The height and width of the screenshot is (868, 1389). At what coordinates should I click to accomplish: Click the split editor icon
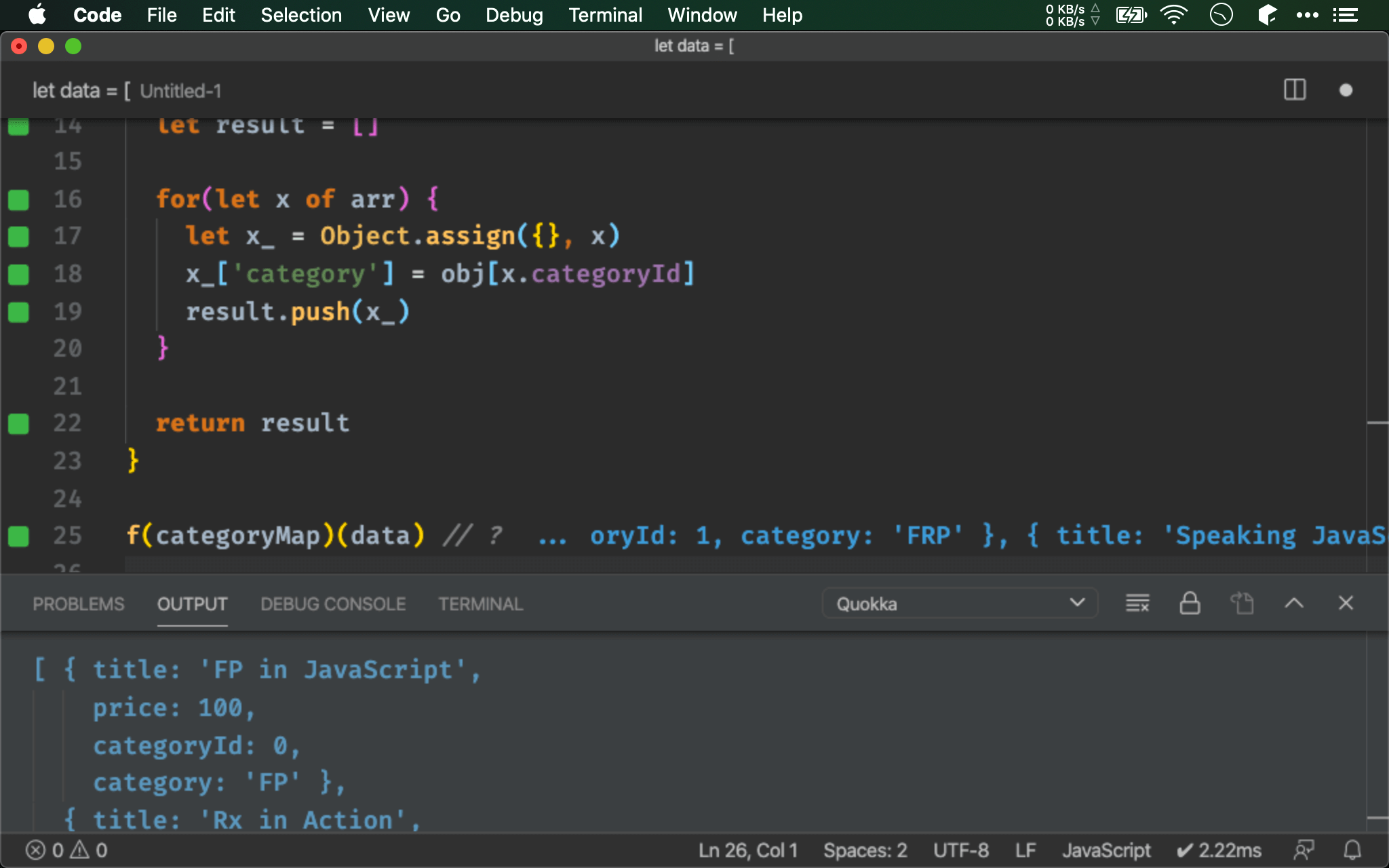pos(1295,90)
